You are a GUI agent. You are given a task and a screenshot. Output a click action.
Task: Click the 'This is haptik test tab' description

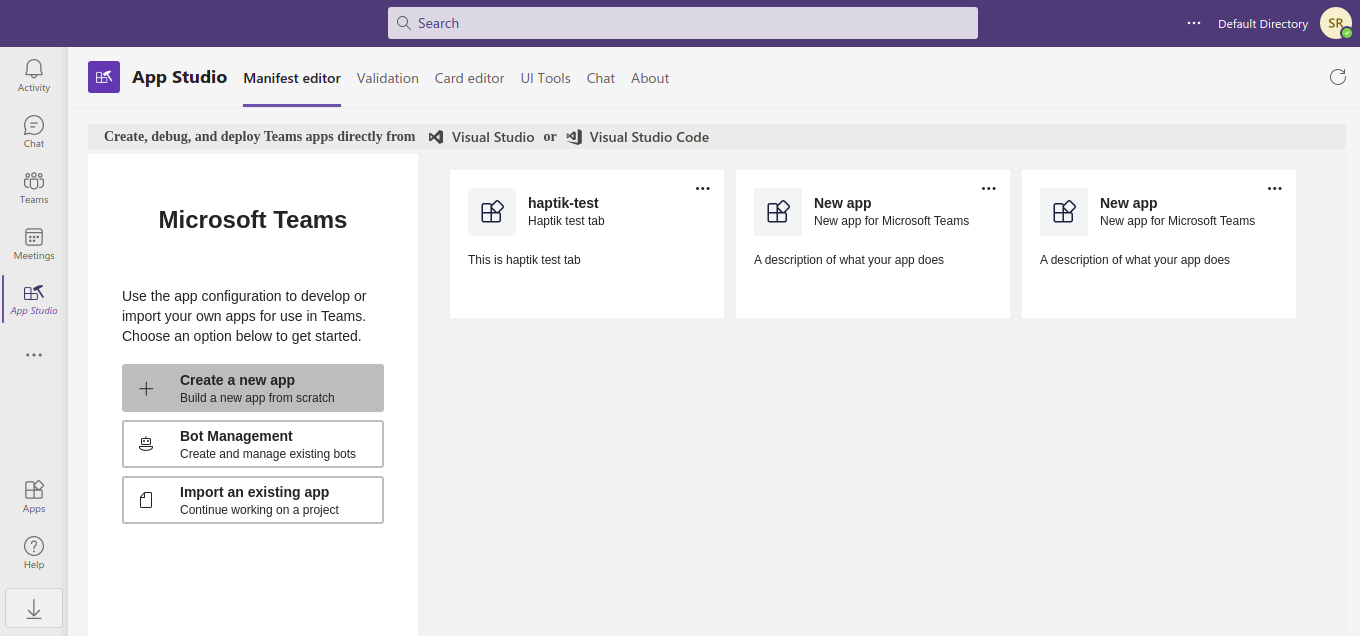524,260
